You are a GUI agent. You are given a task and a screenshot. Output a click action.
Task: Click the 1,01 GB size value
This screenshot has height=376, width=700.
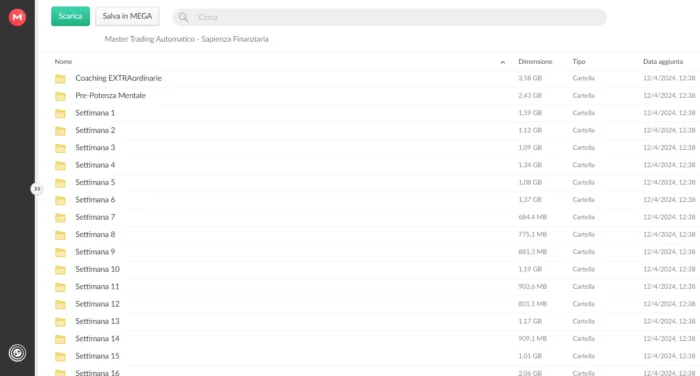click(x=530, y=356)
